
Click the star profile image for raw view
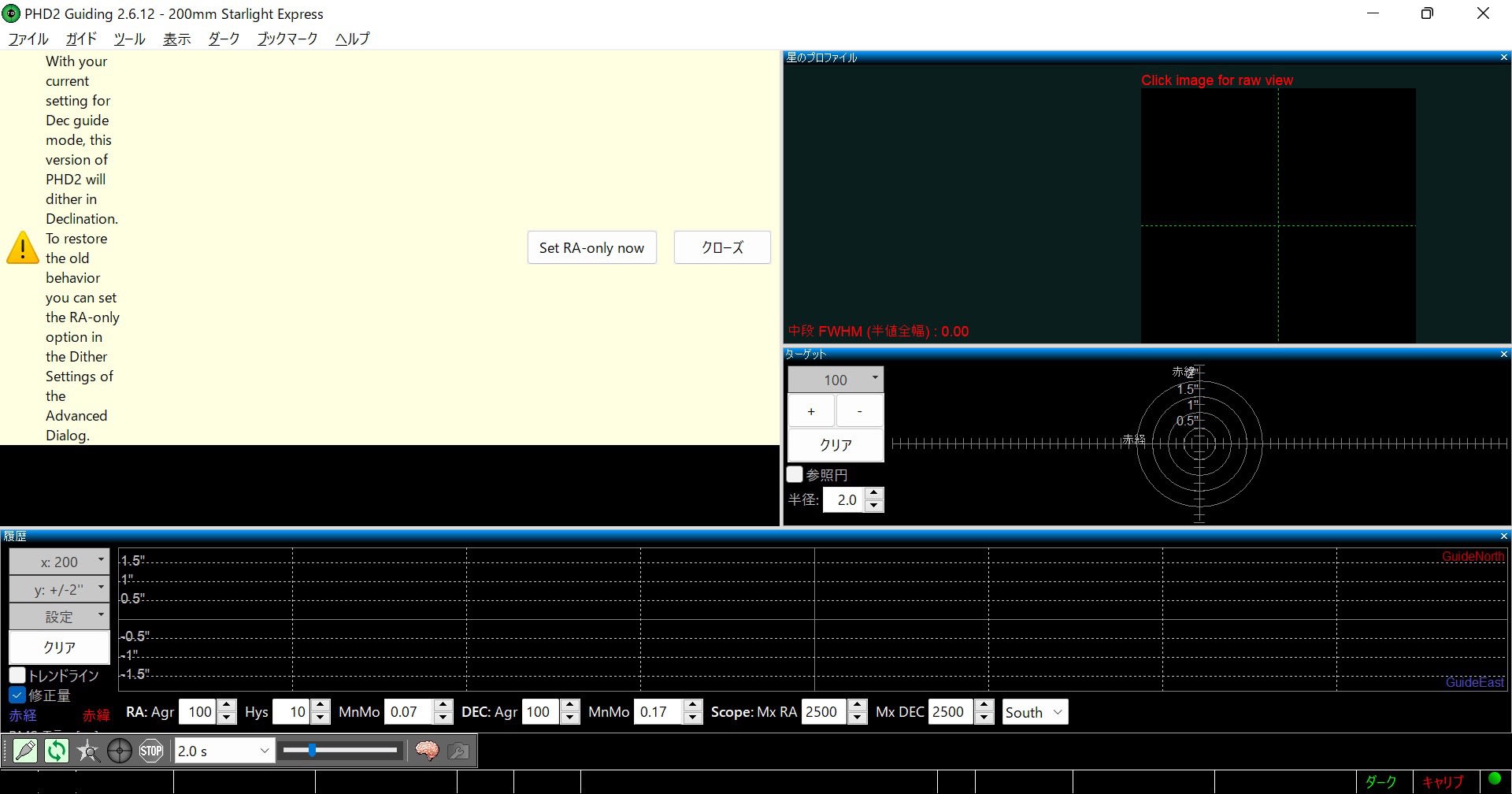(x=1278, y=216)
